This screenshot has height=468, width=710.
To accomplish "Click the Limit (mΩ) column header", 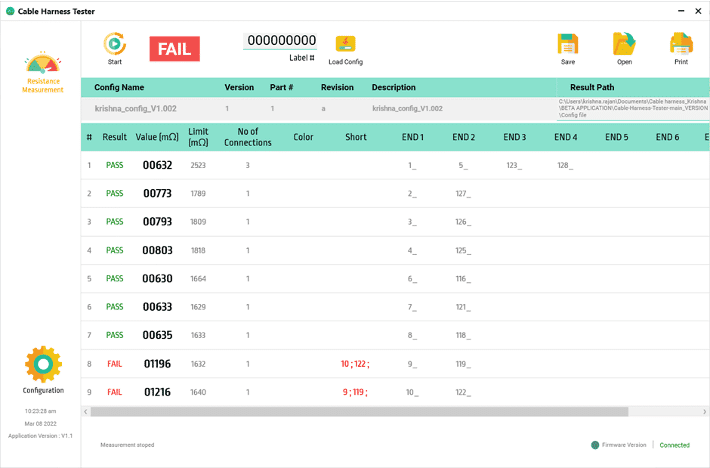I will 198,137.
